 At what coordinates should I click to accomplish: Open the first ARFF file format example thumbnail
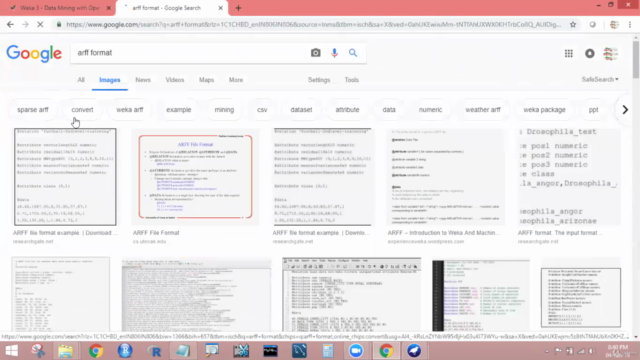(x=65, y=177)
